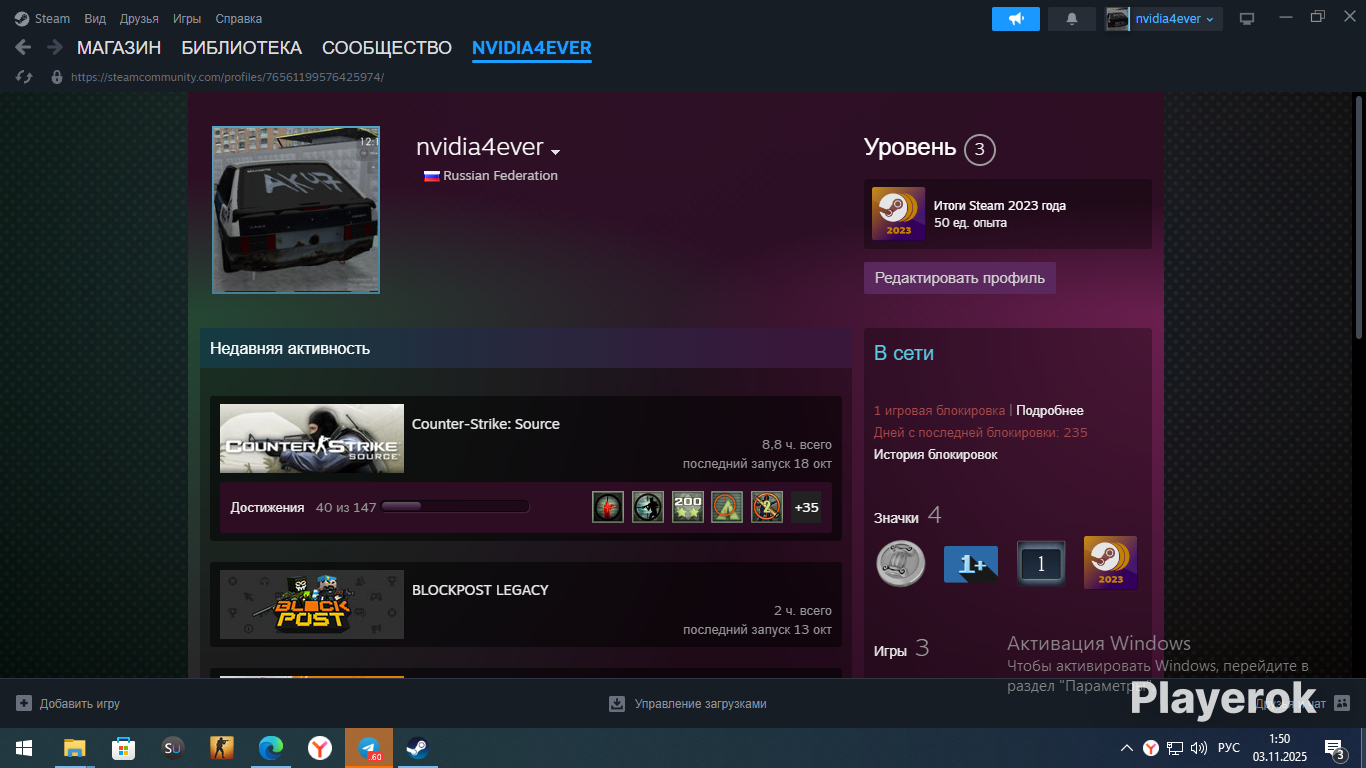This screenshot has height=768, width=1366.
Task: Open File Explorer from the taskbar
Action: (x=75, y=748)
